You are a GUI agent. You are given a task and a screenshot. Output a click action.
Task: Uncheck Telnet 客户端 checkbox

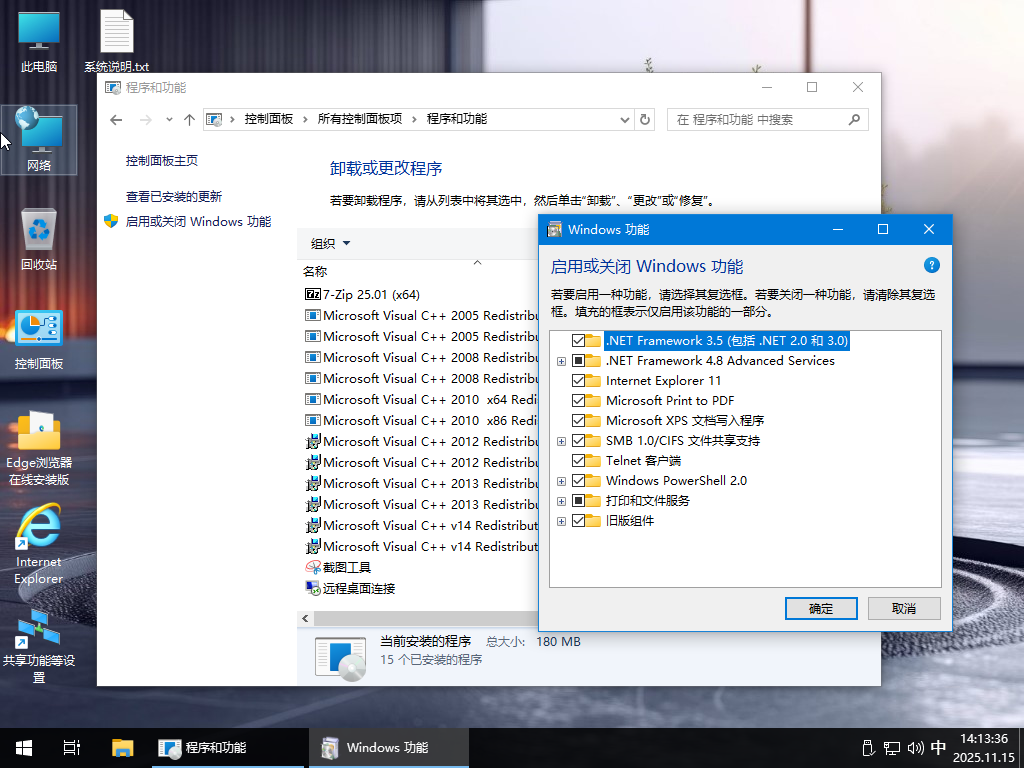[x=578, y=460]
